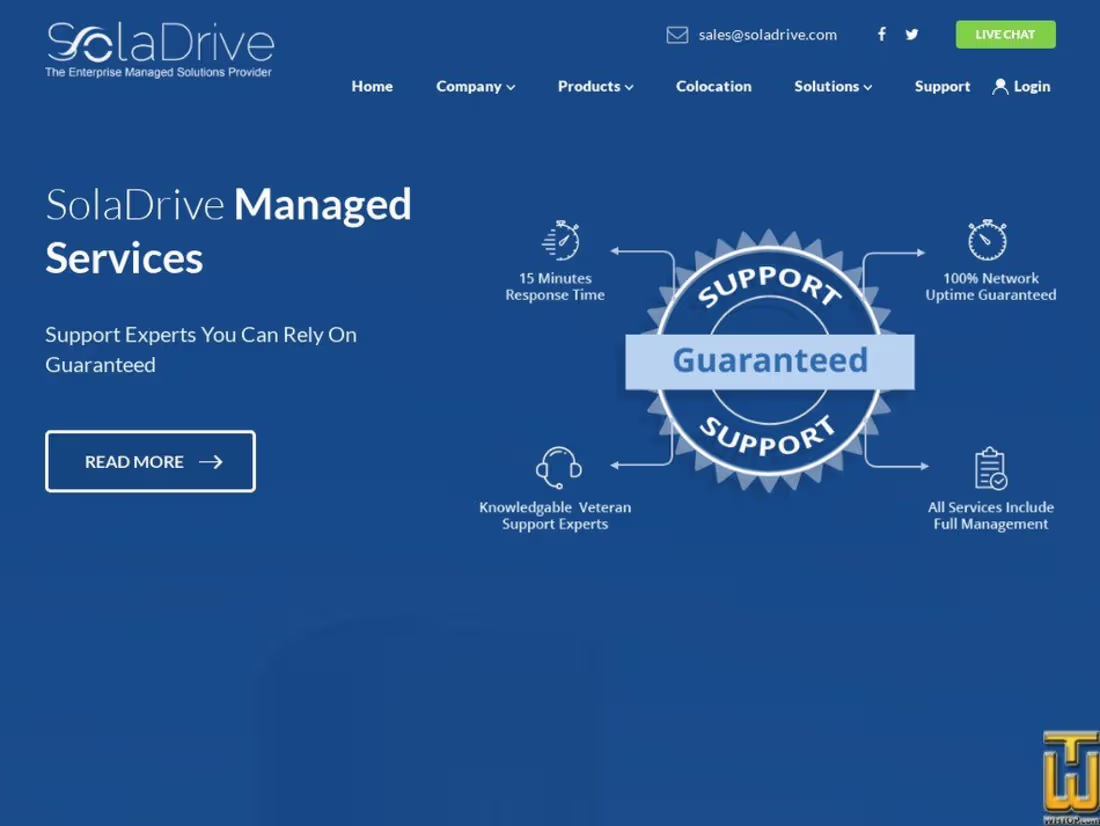Click the 15 Minutes Response Time stopwatch icon

(558, 239)
